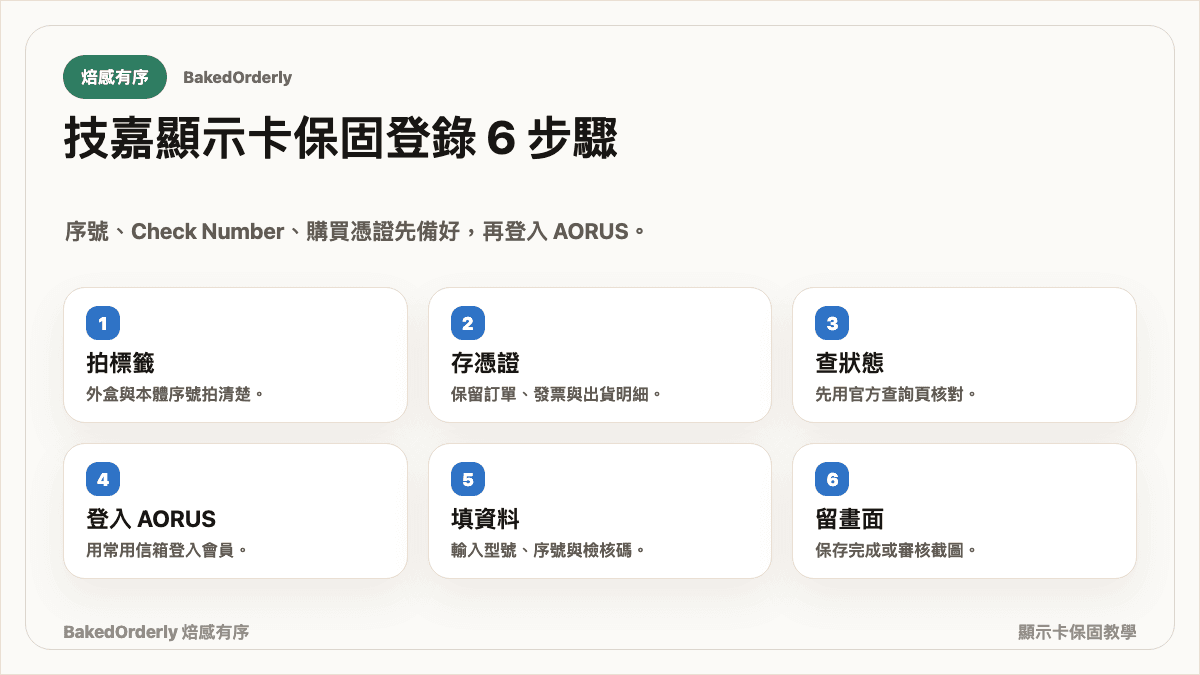Viewport: 1200px width, 675px height.
Task: Click the number 2 step badge
Action: click(x=468, y=323)
